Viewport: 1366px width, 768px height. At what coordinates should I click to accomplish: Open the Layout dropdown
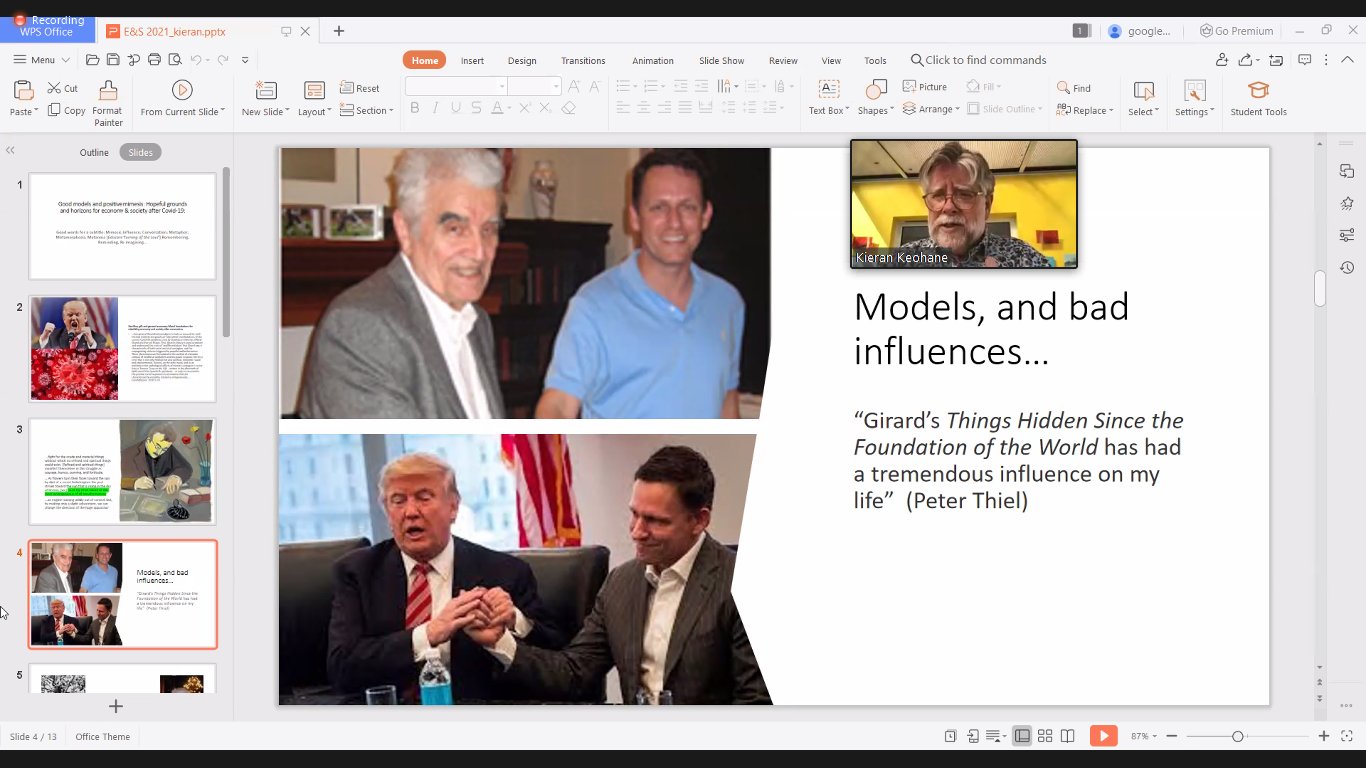(x=315, y=112)
